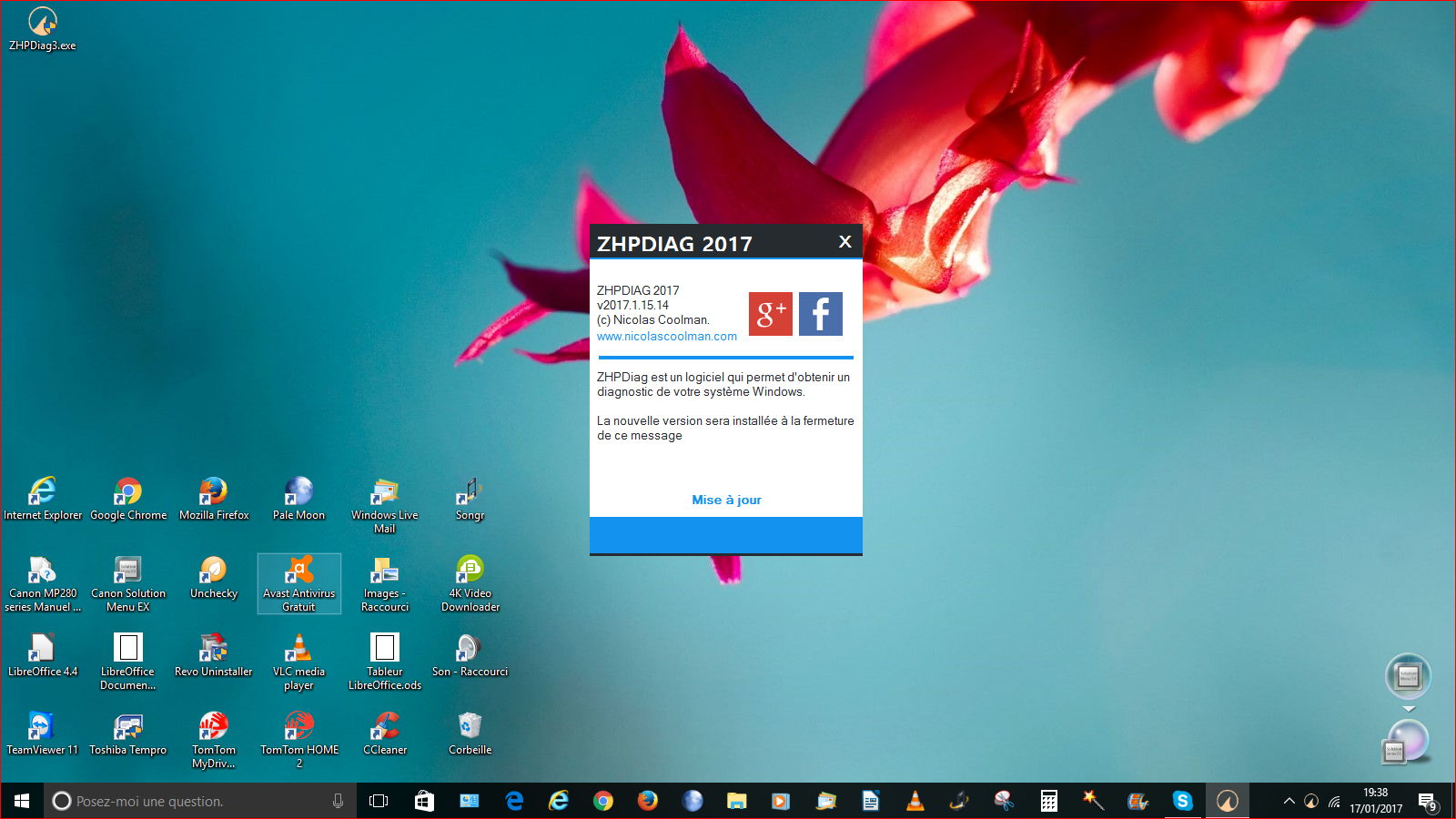
Task: Open the Calculator taskbar icon
Action: pyautogui.click(x=1049, y=801)
